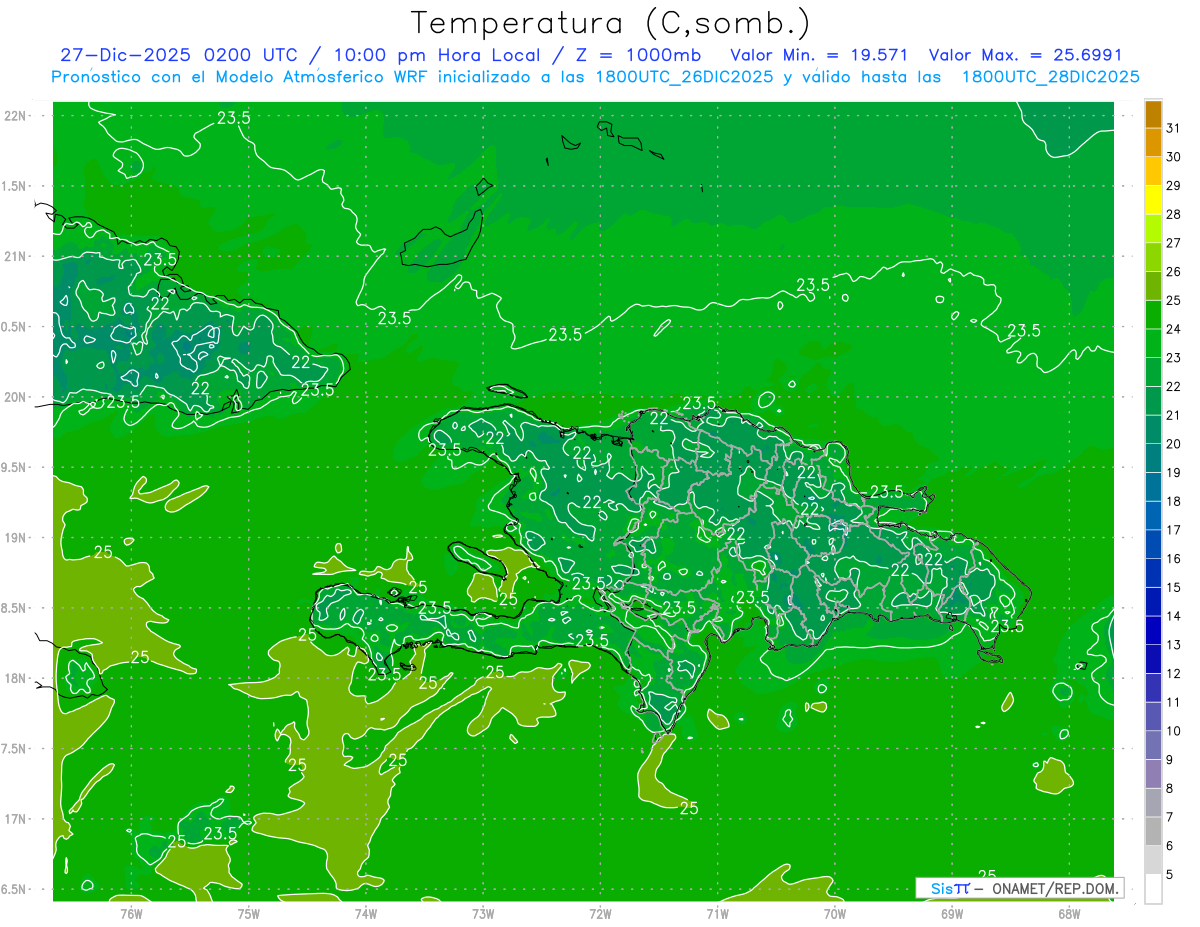Click the 21N latitude axis label
Viewport: 1200px width, 927px height.
[x=15, y=257]
